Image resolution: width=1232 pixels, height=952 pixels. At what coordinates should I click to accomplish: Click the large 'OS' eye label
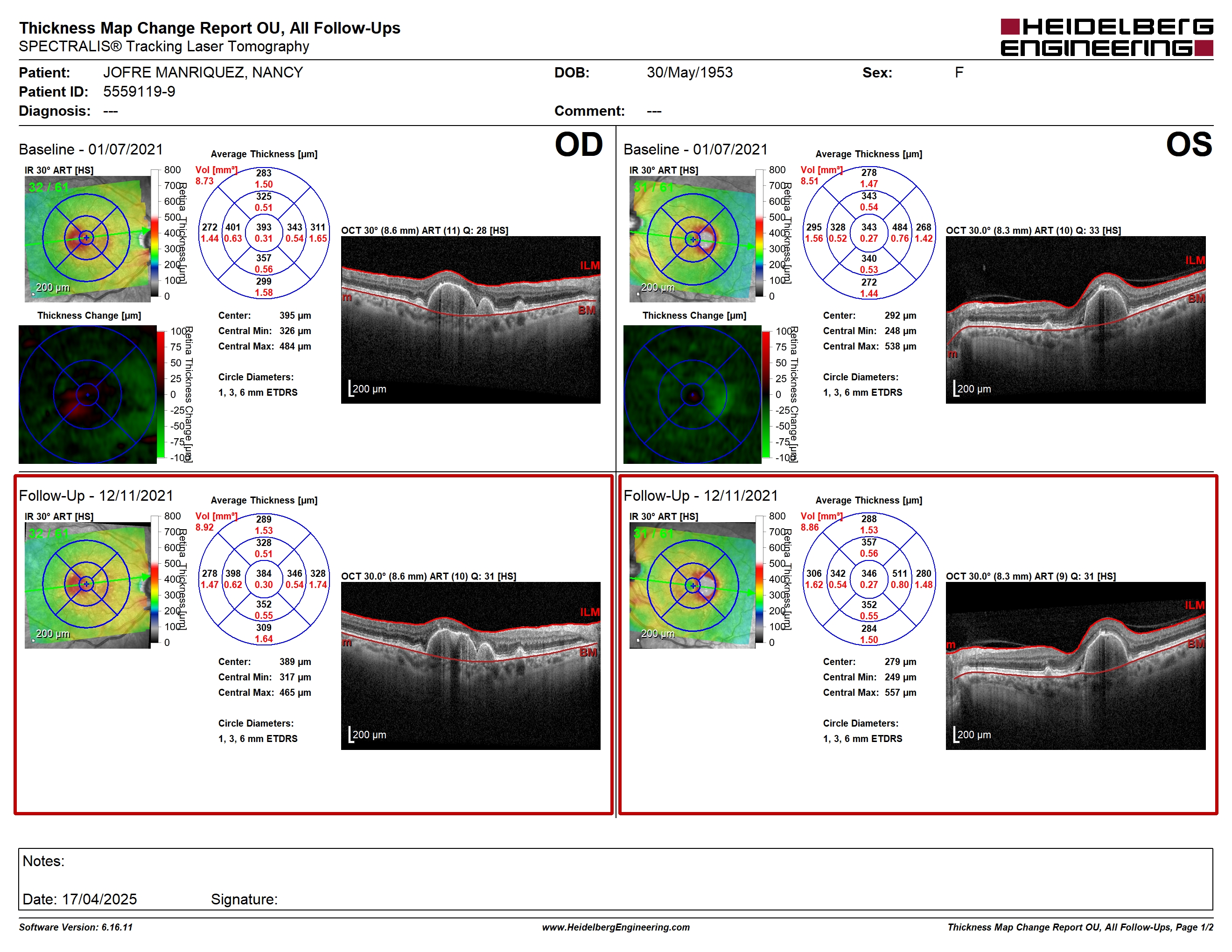coord(1189,144)
